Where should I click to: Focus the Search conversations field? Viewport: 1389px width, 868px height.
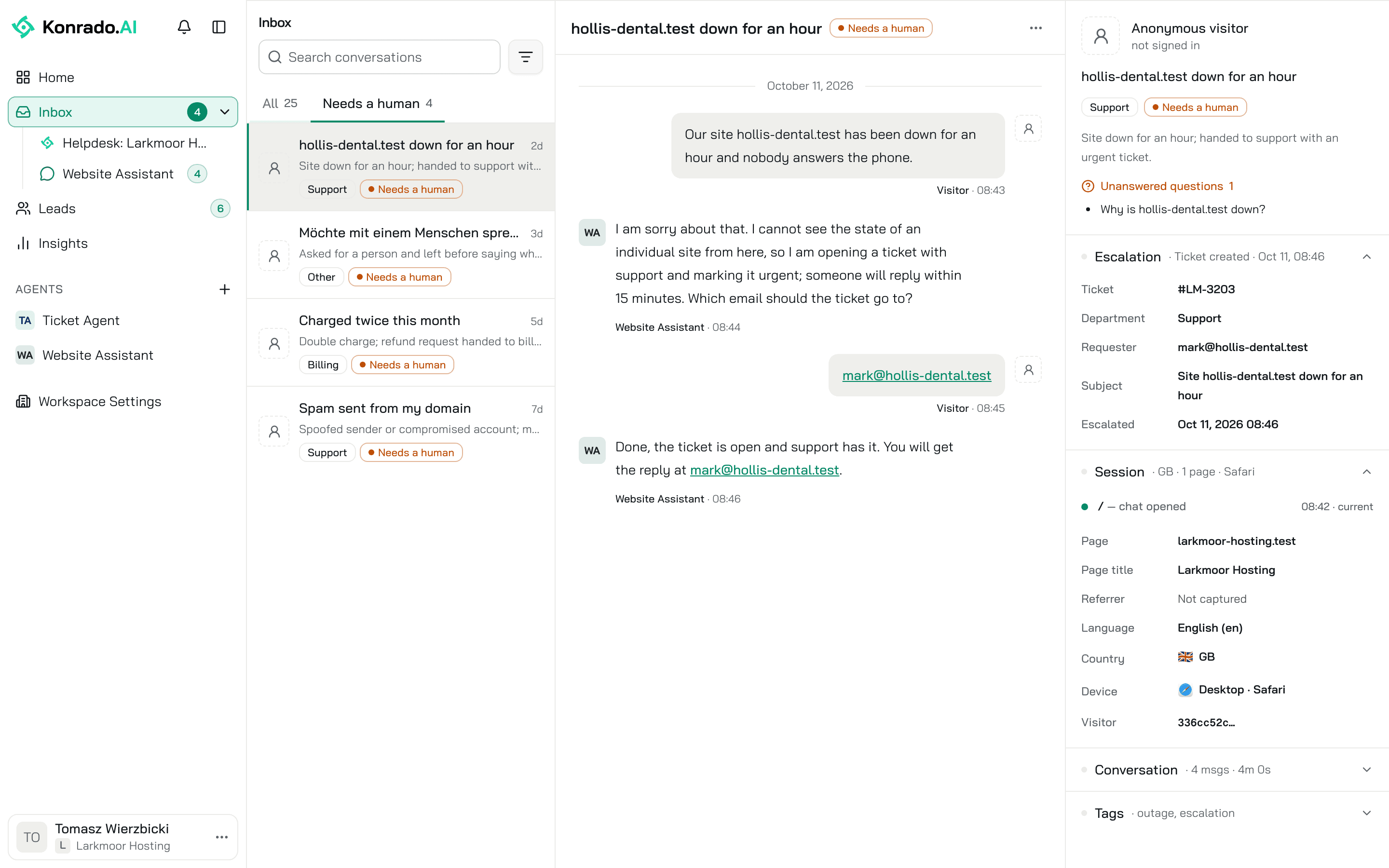(x=380, y=57)
